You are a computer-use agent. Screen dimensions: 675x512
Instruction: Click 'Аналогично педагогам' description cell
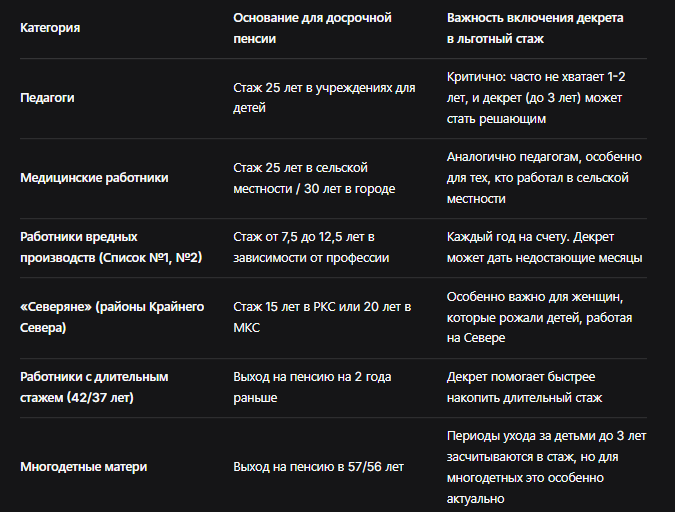(x=544, y=178)
